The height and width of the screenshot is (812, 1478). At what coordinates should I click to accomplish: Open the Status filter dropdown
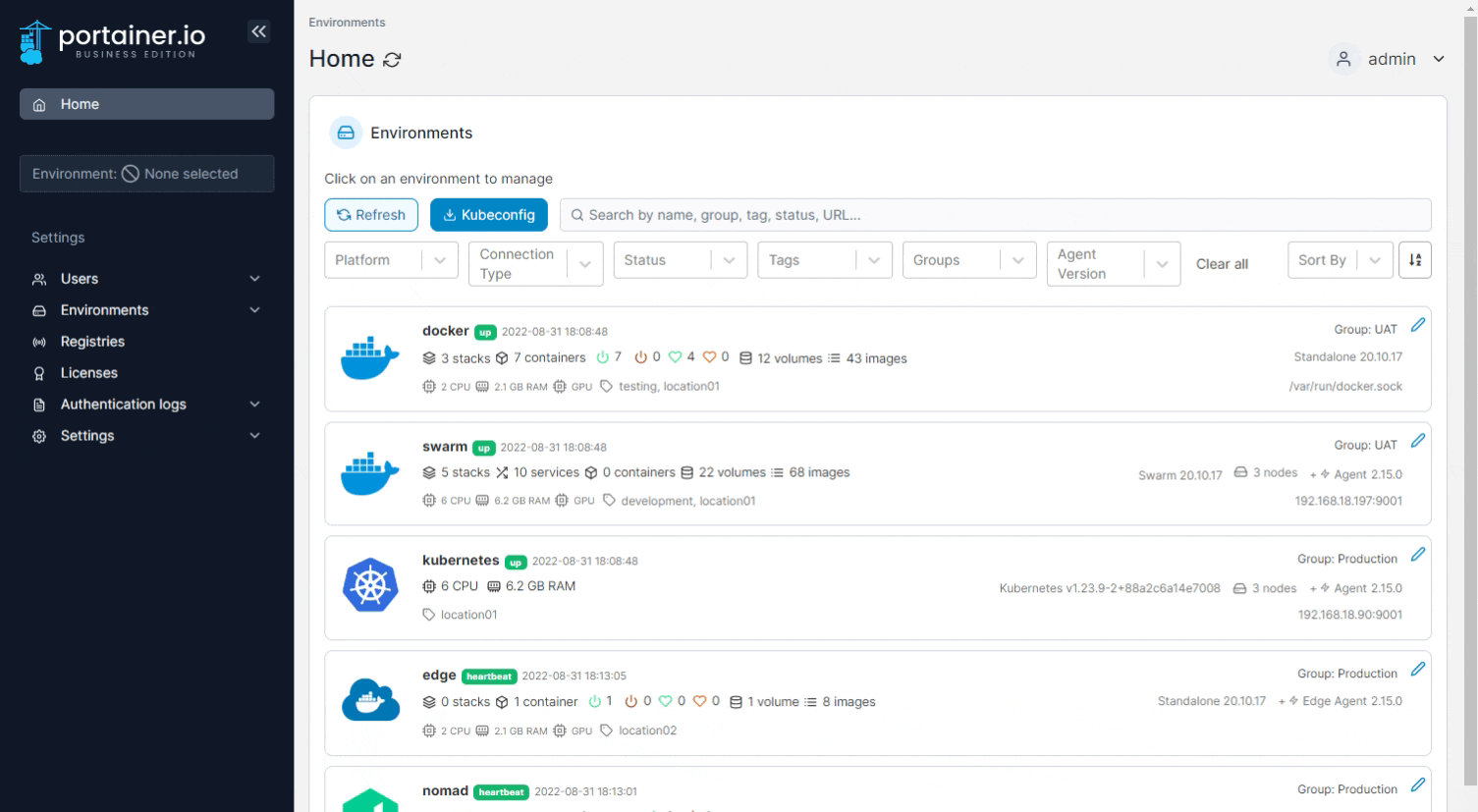(681, 260)
